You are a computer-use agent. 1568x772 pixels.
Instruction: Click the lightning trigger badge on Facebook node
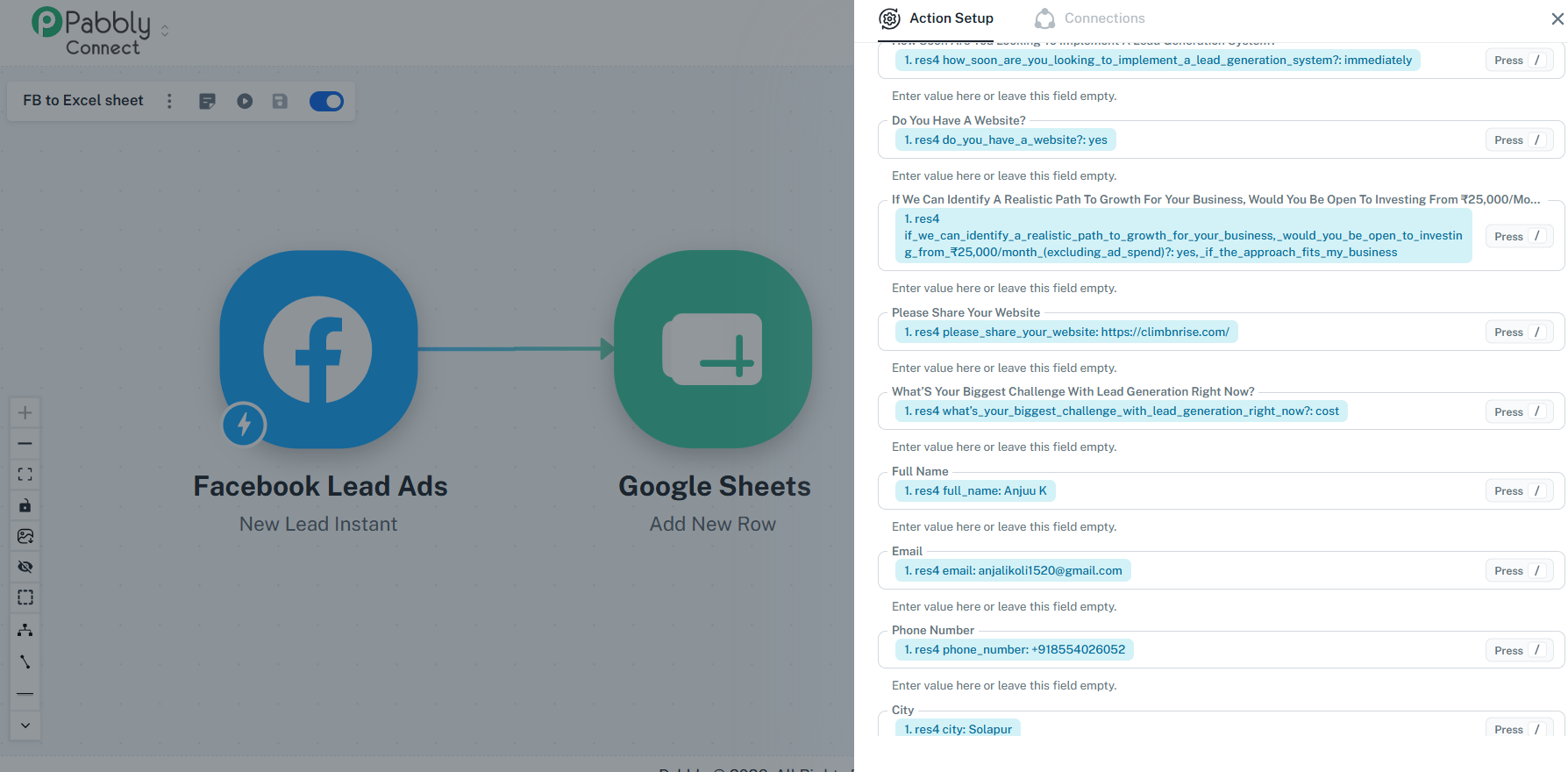(x=244, y=425)
